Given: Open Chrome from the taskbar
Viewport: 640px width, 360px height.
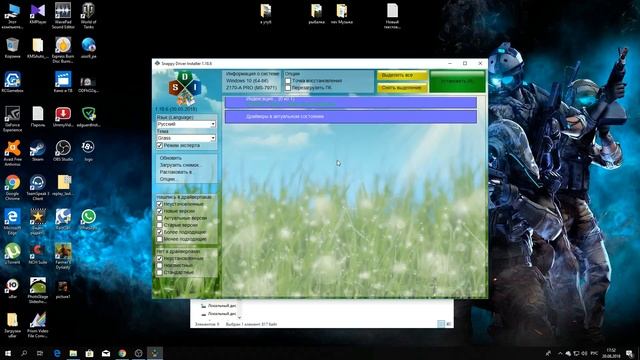Looking at the screenshot, I should 122,353.
